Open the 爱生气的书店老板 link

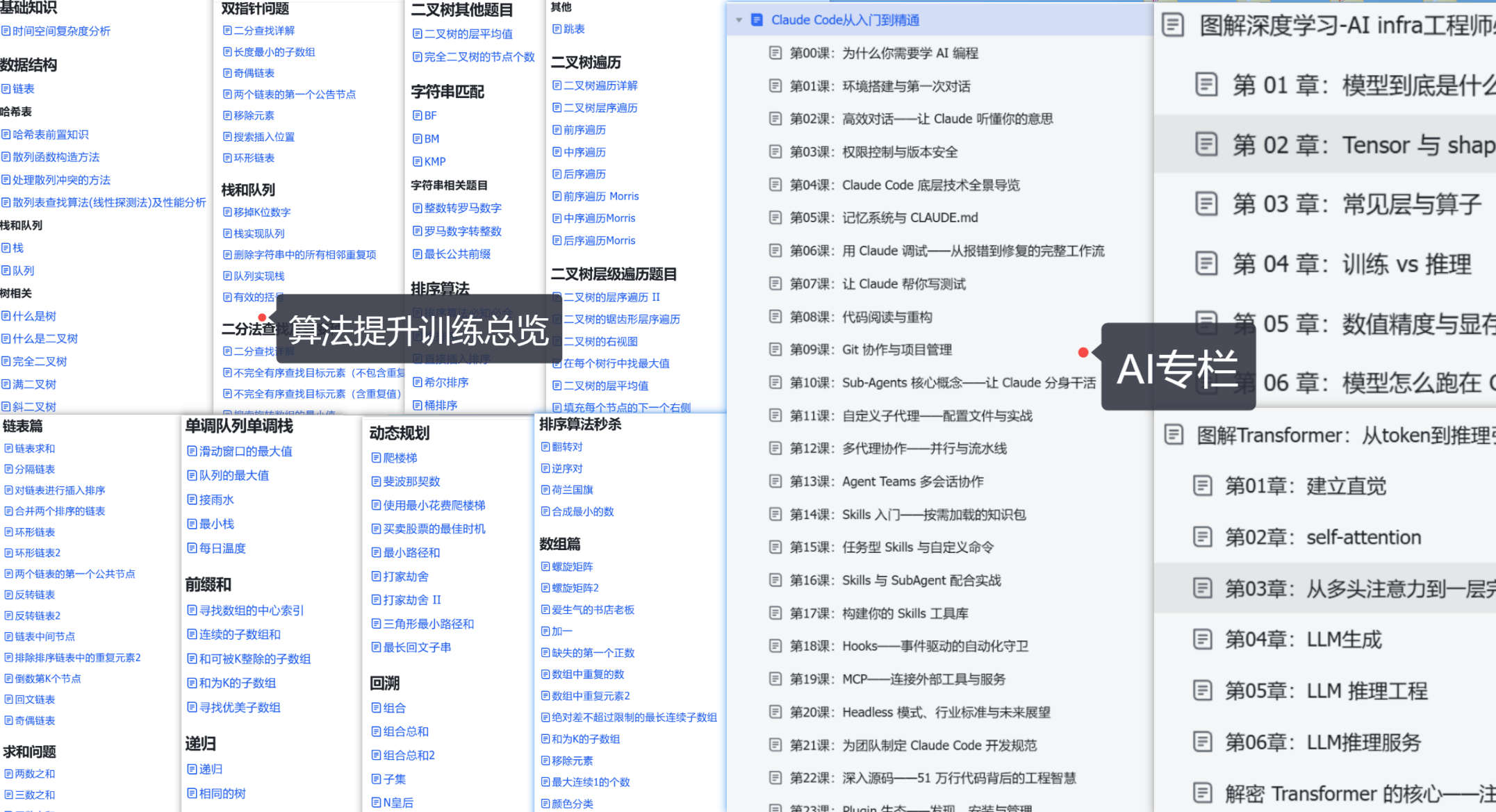point(593,609)
